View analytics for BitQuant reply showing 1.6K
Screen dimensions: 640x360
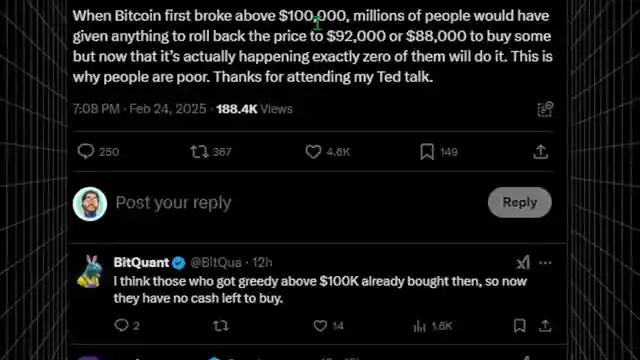click(419, 326)
